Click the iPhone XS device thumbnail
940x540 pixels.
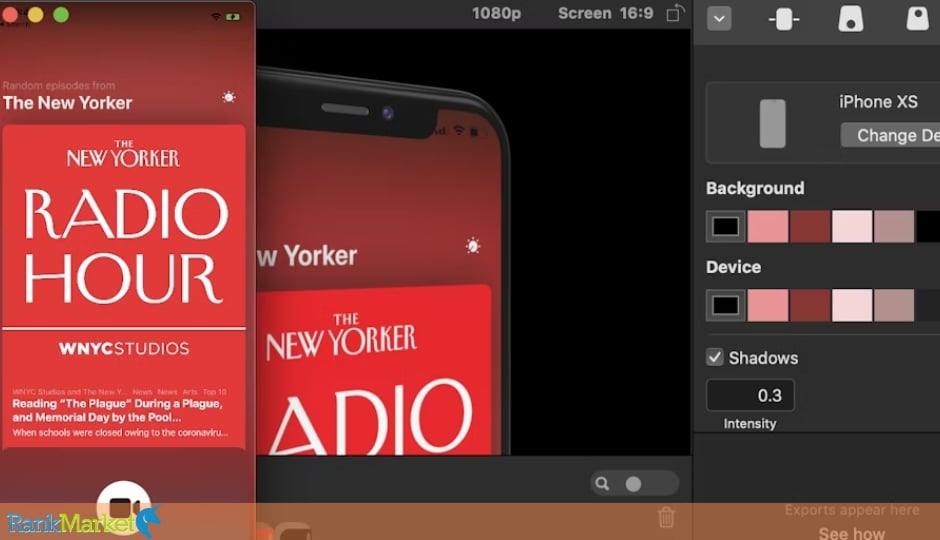772,123
